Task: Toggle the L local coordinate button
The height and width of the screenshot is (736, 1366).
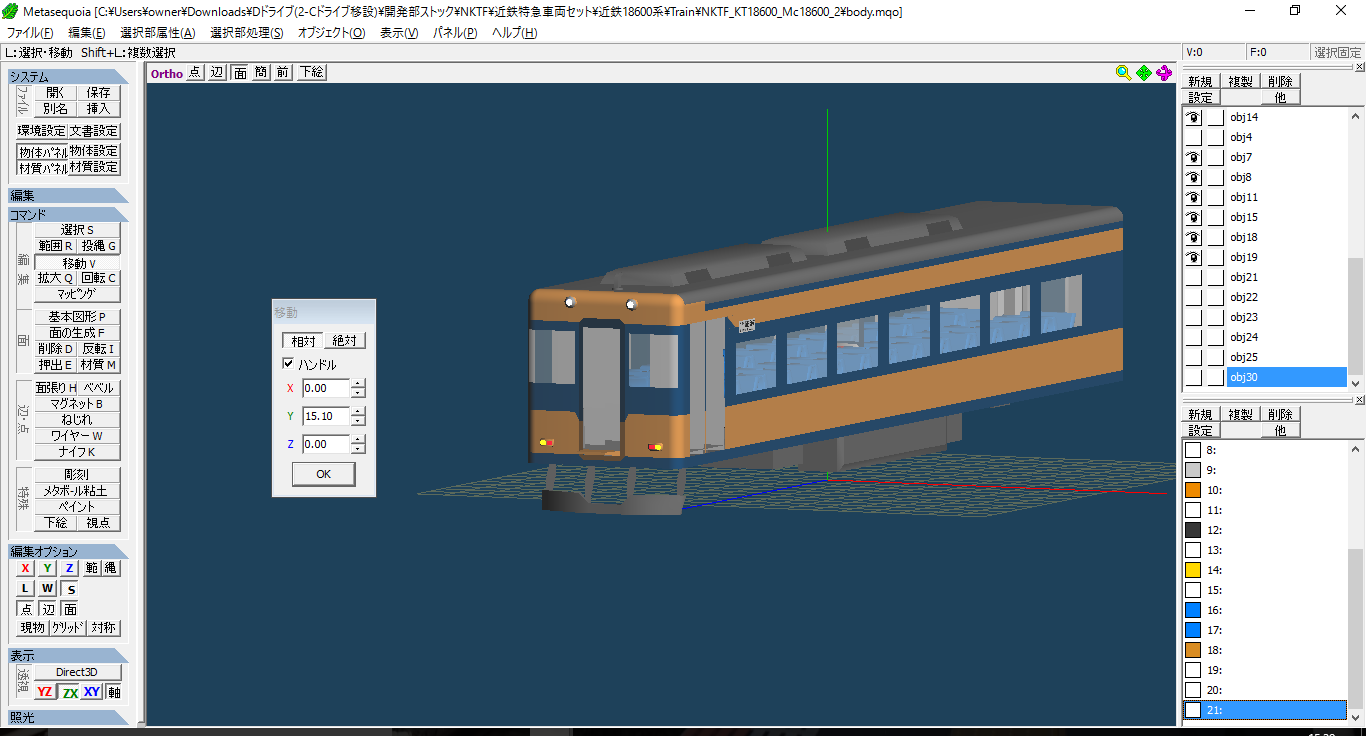Action: click(x=26, y=589)
